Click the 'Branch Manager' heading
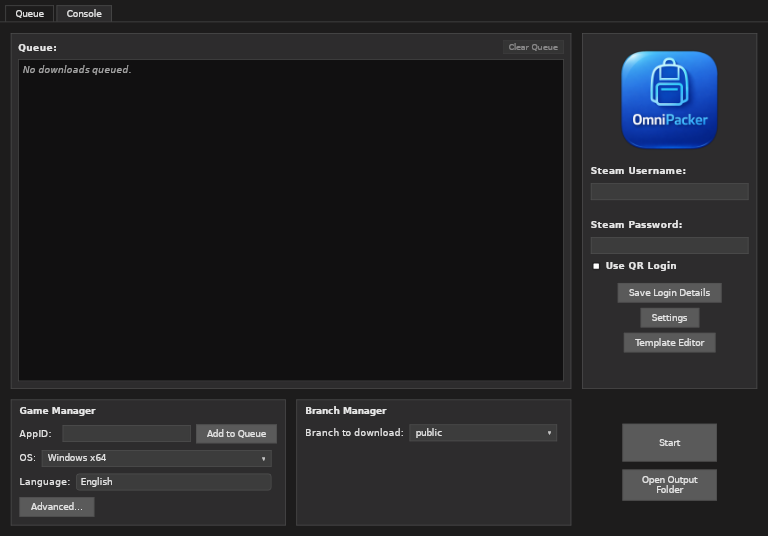 [346, 411]
